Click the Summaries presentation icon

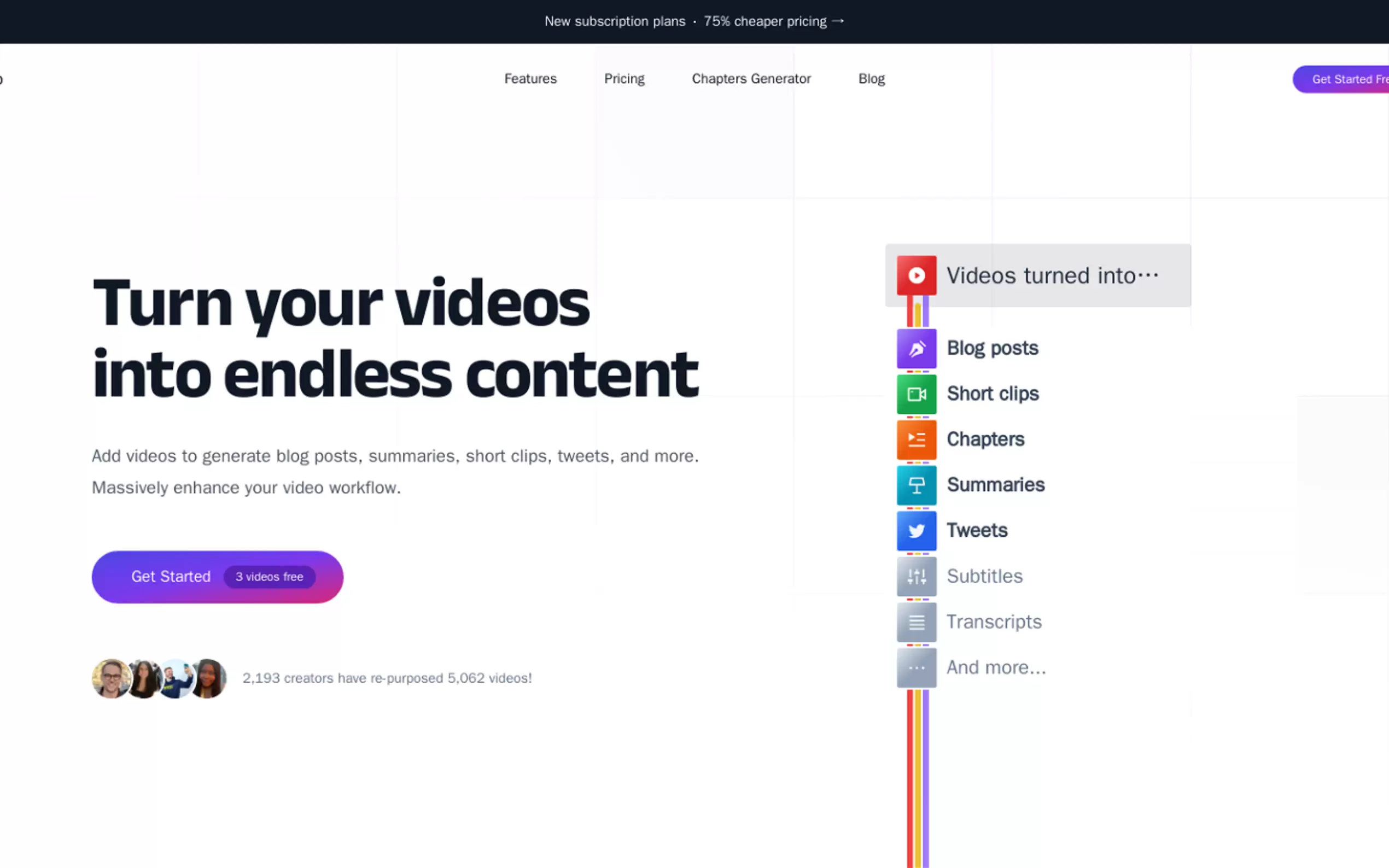(x=917, y=485)
